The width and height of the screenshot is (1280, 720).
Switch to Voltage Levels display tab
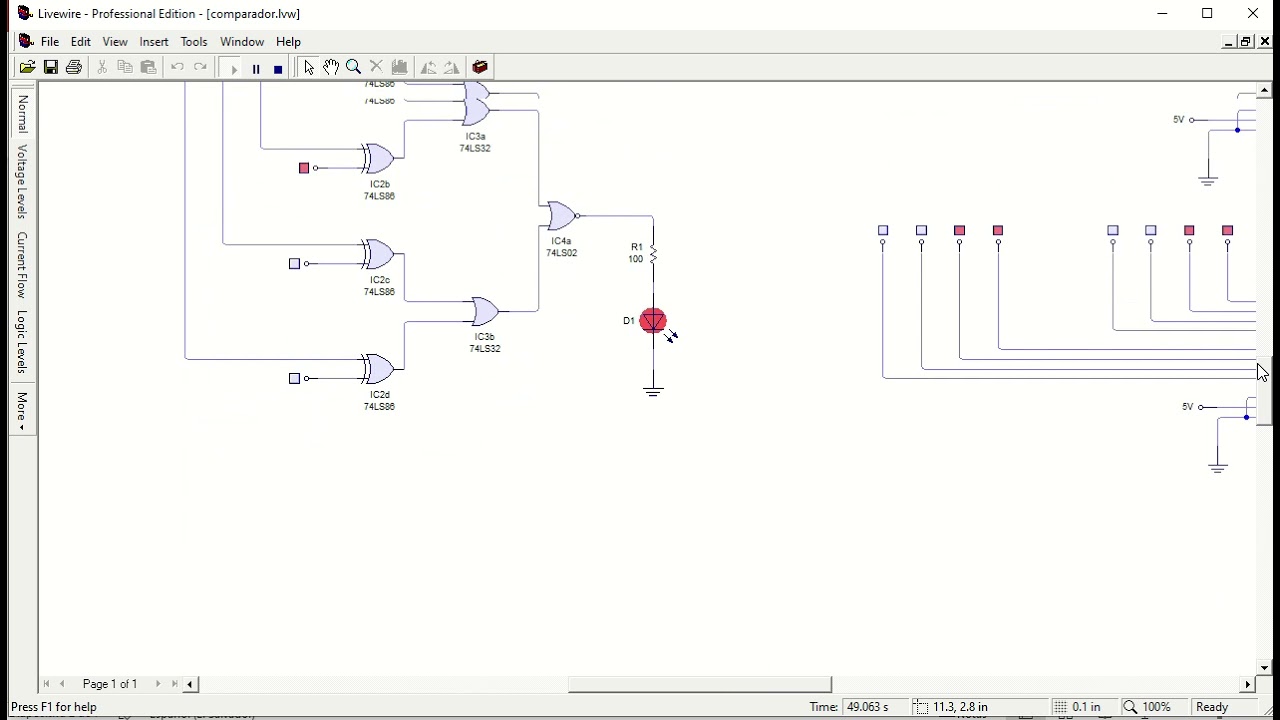pyautogui.click(x=22, y=182)
